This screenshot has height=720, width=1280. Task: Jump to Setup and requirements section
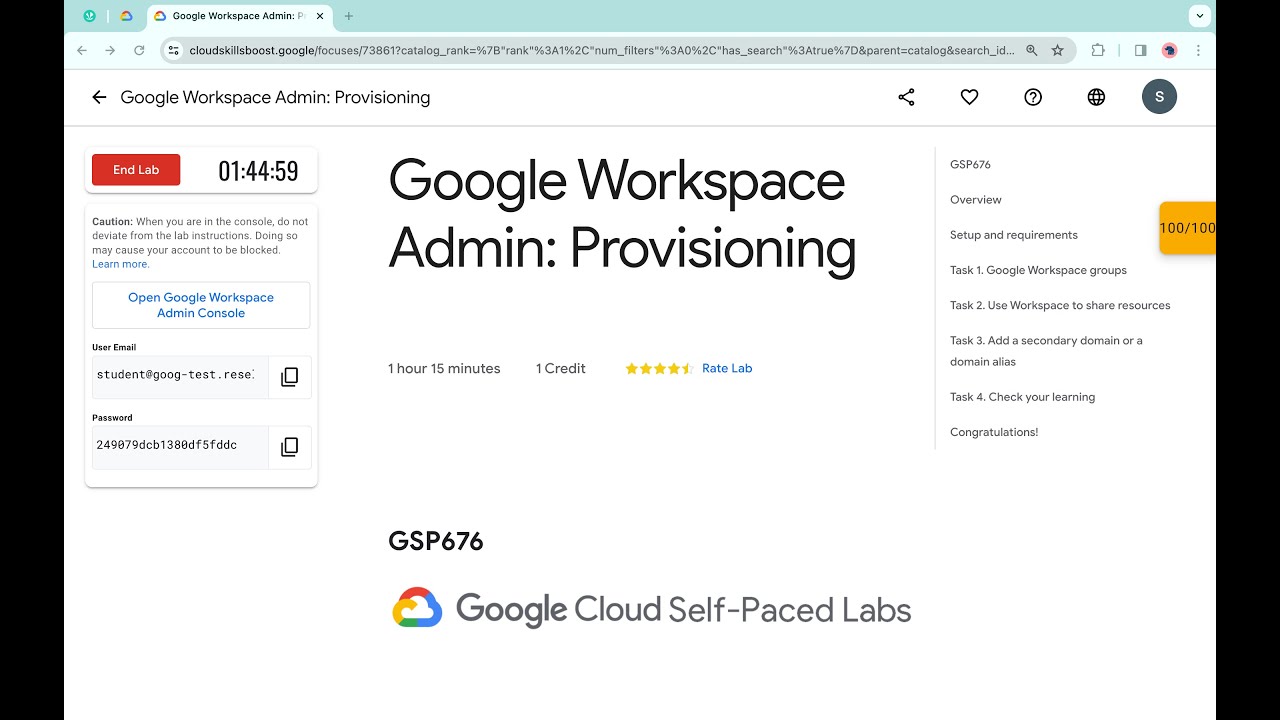click(x=1014, y=235)
